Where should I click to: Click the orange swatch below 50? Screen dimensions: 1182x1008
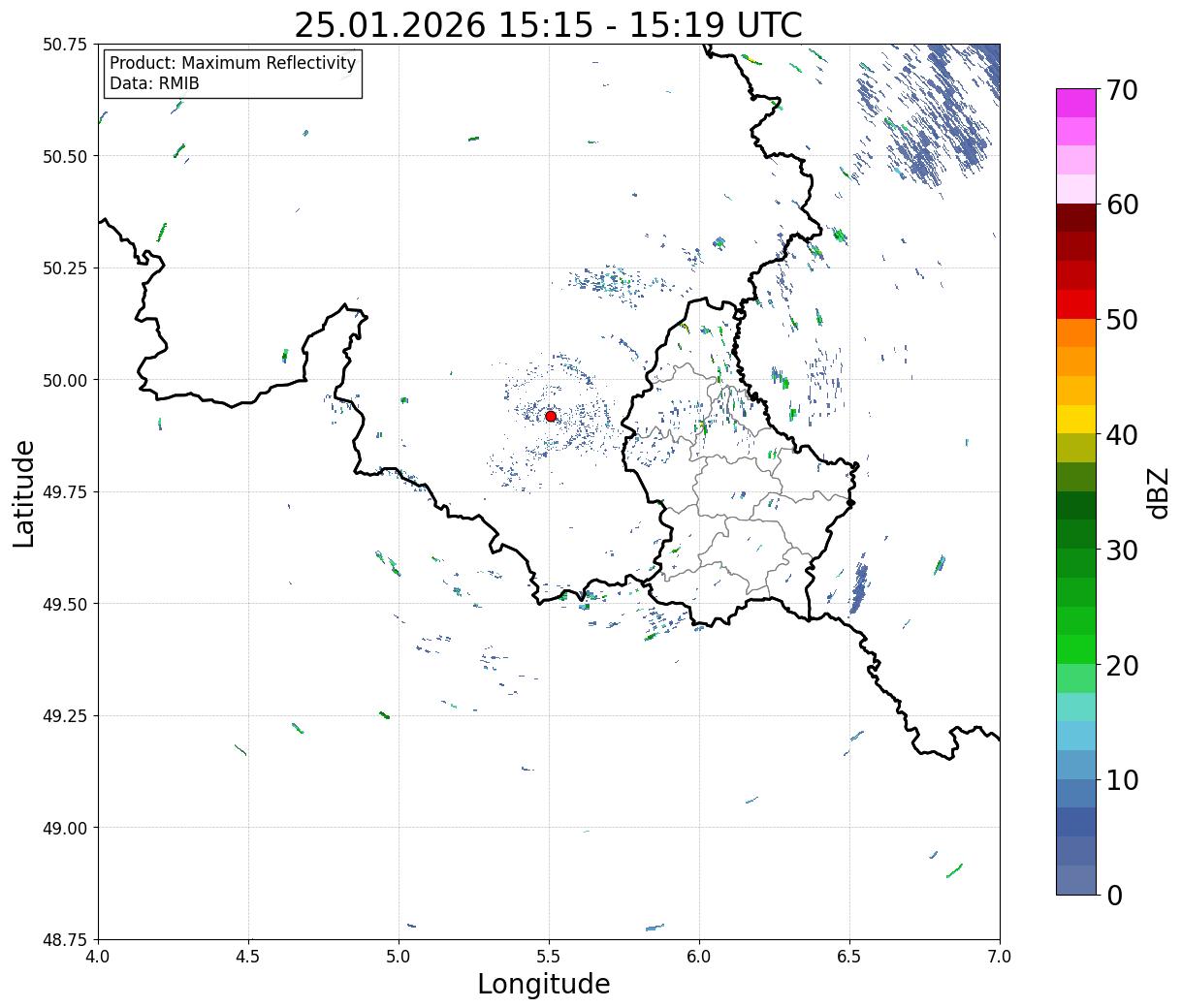[1076, 332]
